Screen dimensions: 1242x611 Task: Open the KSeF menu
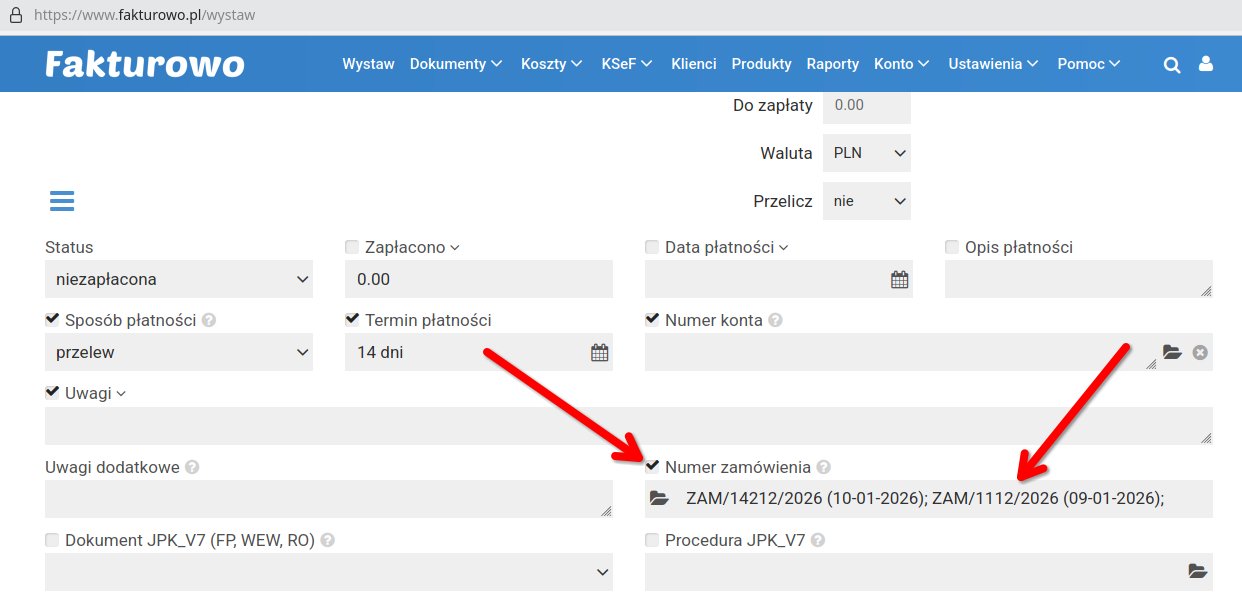pyautogui.click(x=626, y=64)
